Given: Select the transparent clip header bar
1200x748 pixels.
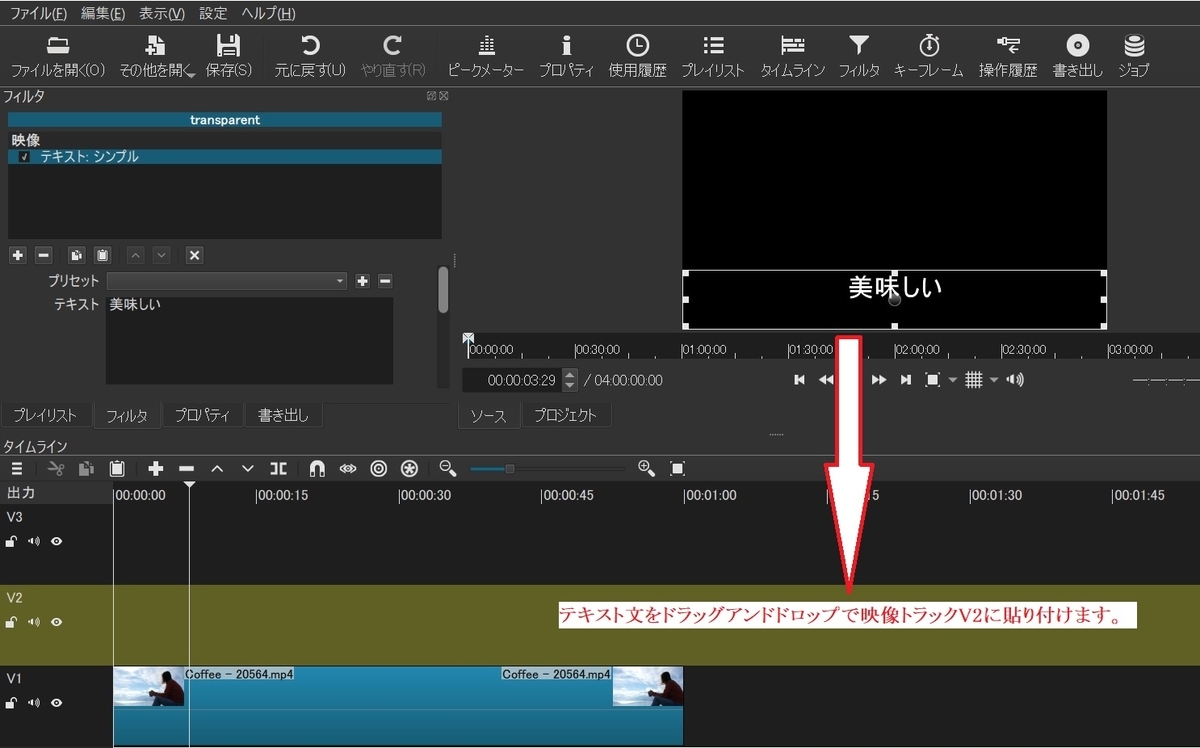Looking at the screenshot, I should [225, 120].
